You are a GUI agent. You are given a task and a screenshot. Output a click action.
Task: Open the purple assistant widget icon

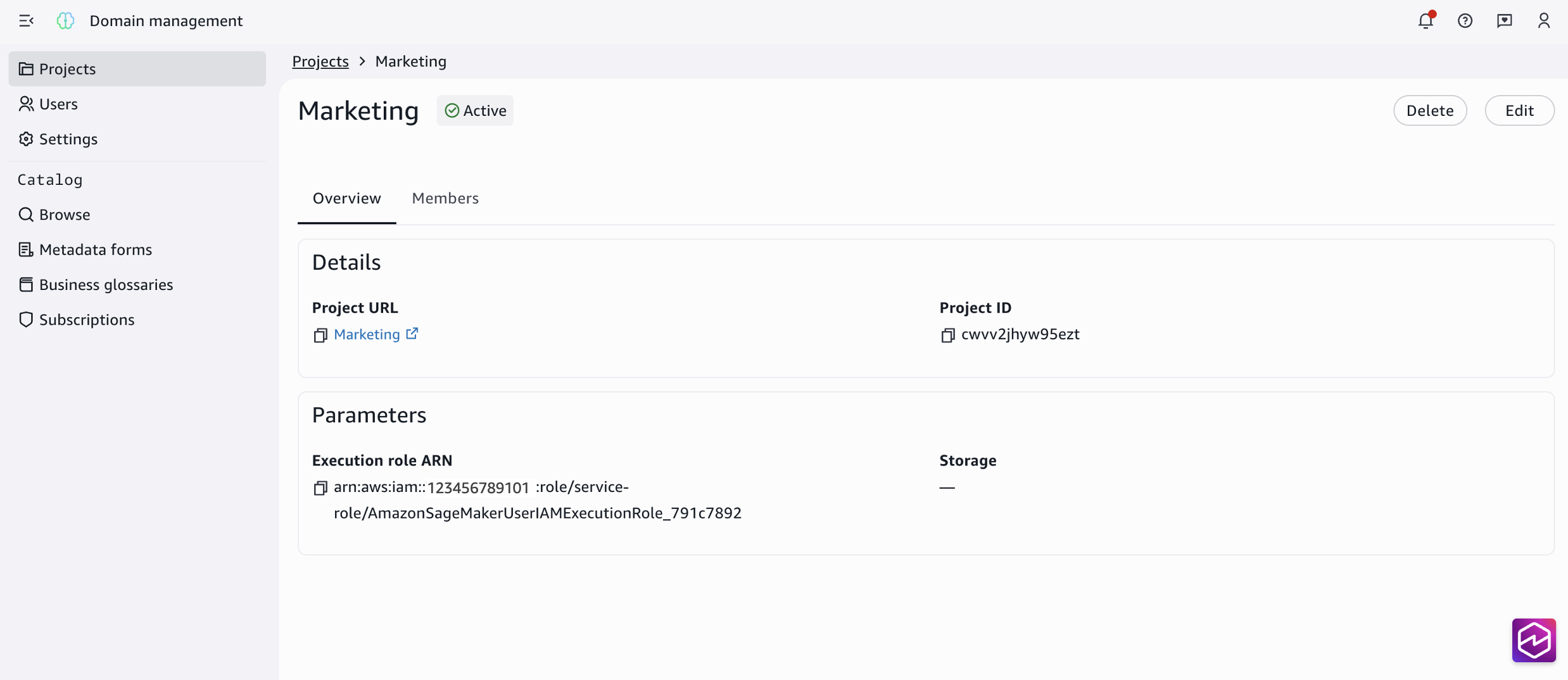pos(1533,640)
